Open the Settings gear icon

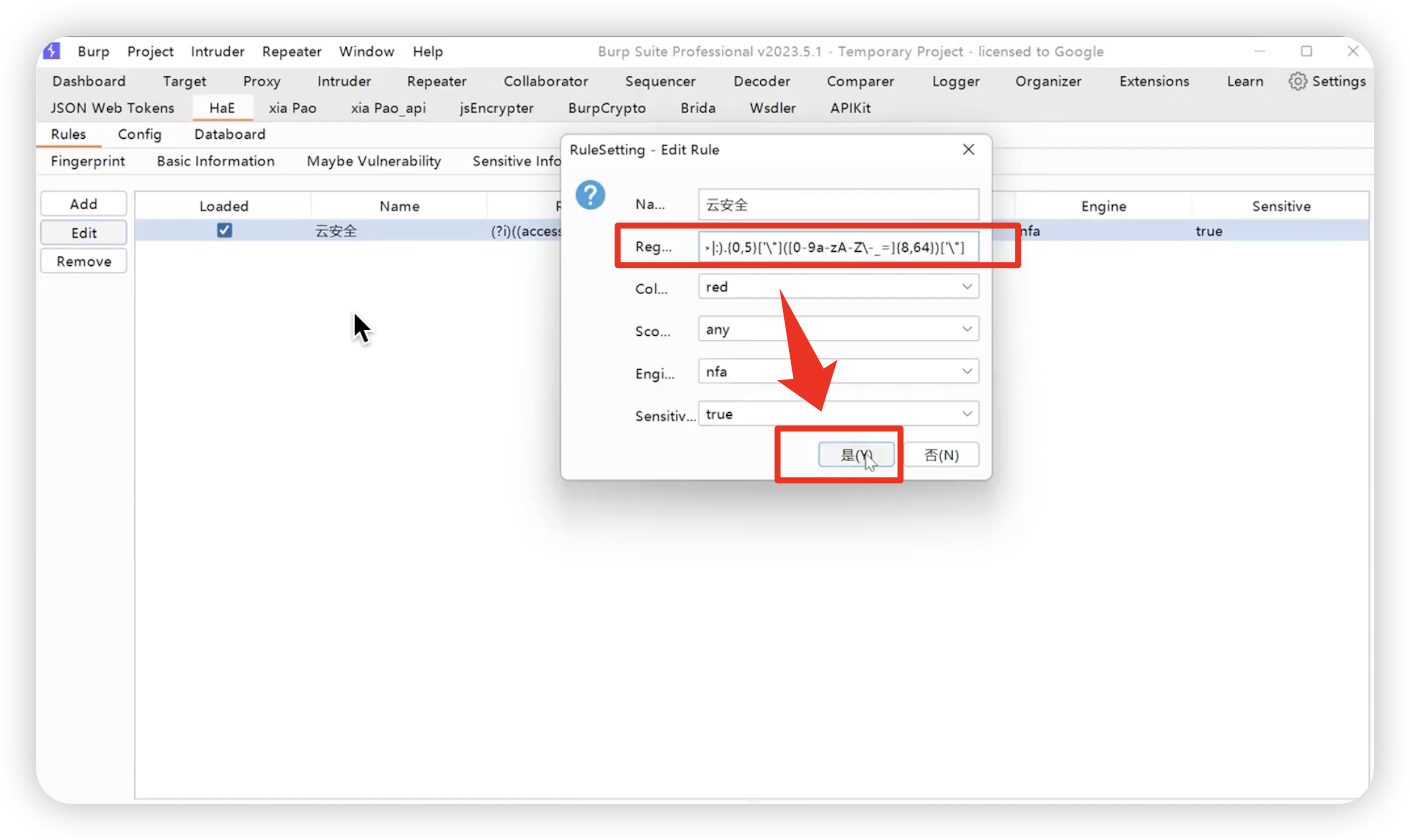pos(1298,81)
